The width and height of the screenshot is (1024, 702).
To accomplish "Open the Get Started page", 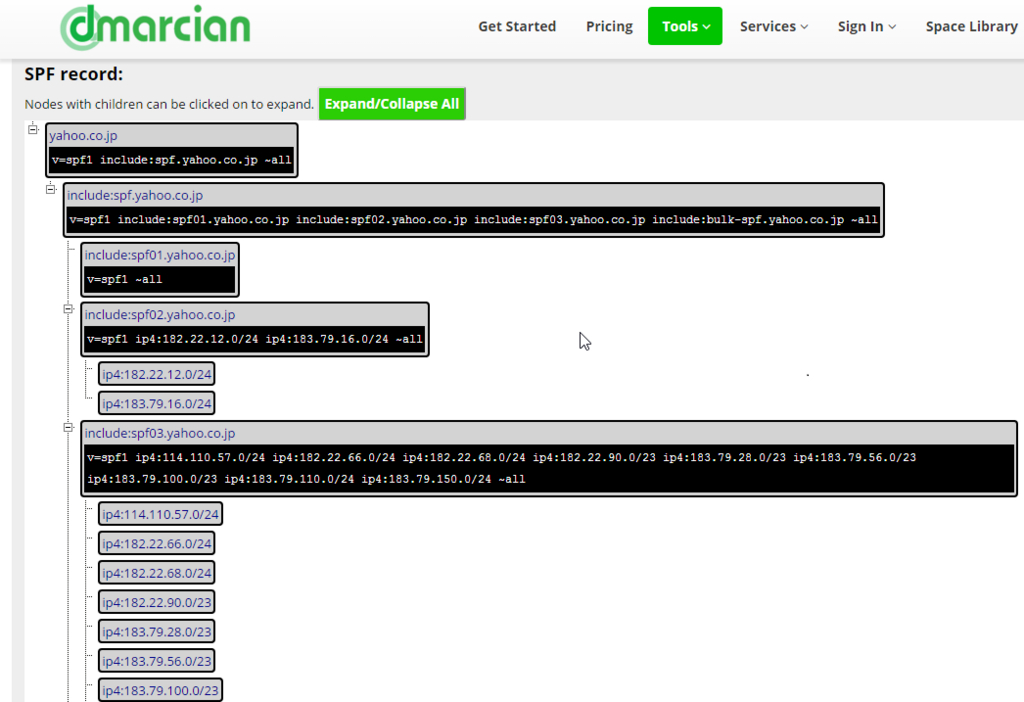I will pyautogui.click(x=517, y=26).
